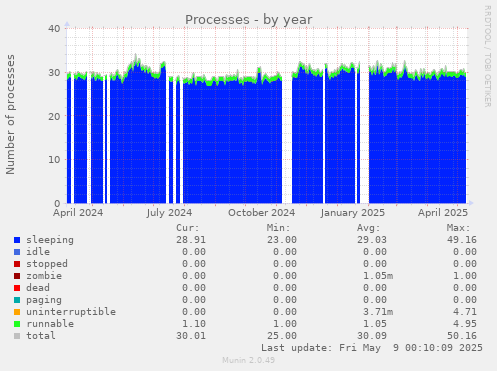Click the y-axis label 40
This screenshot has width=497, height=371.
54,28
